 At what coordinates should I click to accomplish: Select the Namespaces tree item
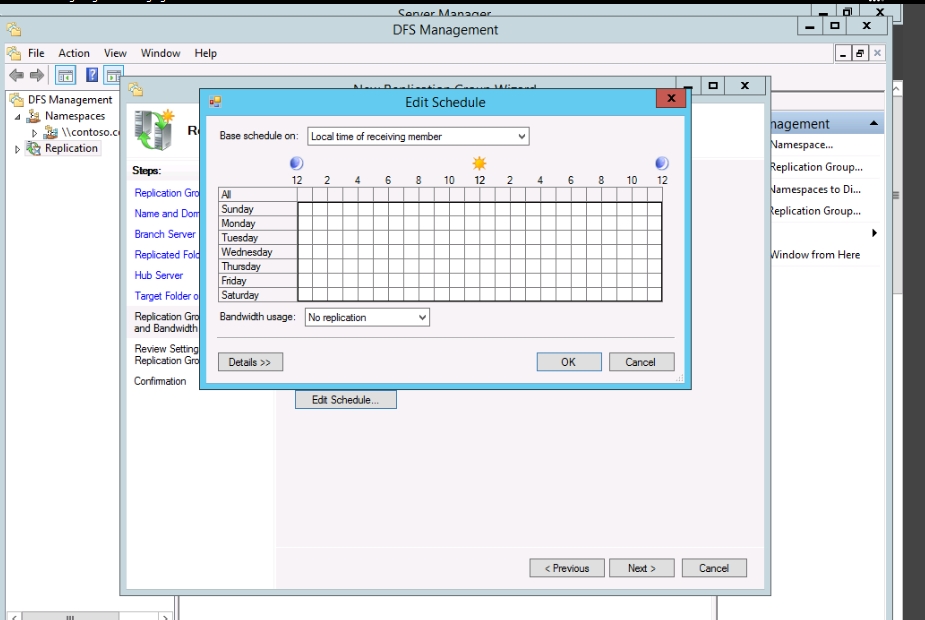pos(74,116)
